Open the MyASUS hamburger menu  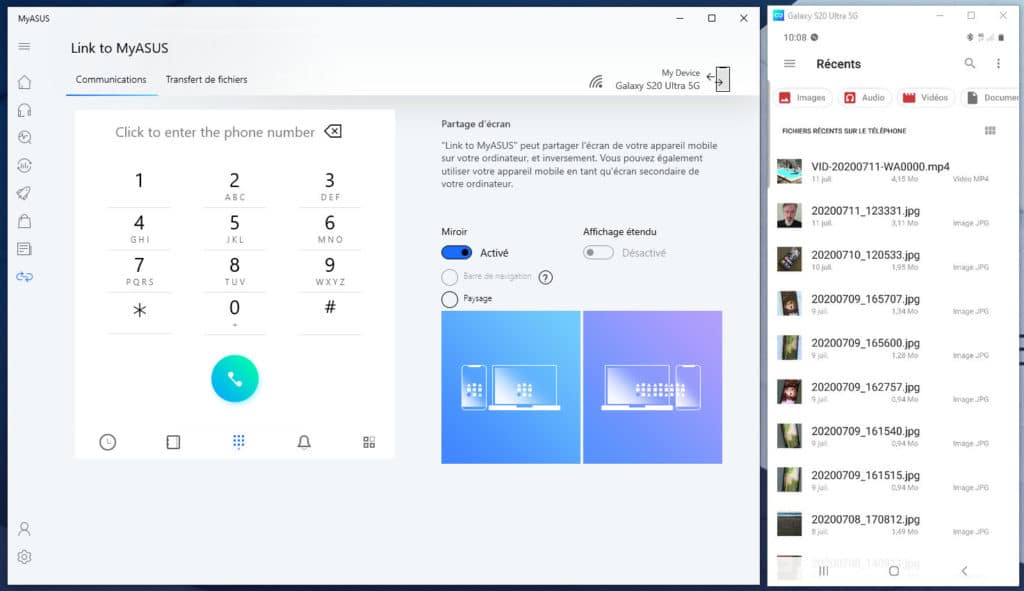24,46
